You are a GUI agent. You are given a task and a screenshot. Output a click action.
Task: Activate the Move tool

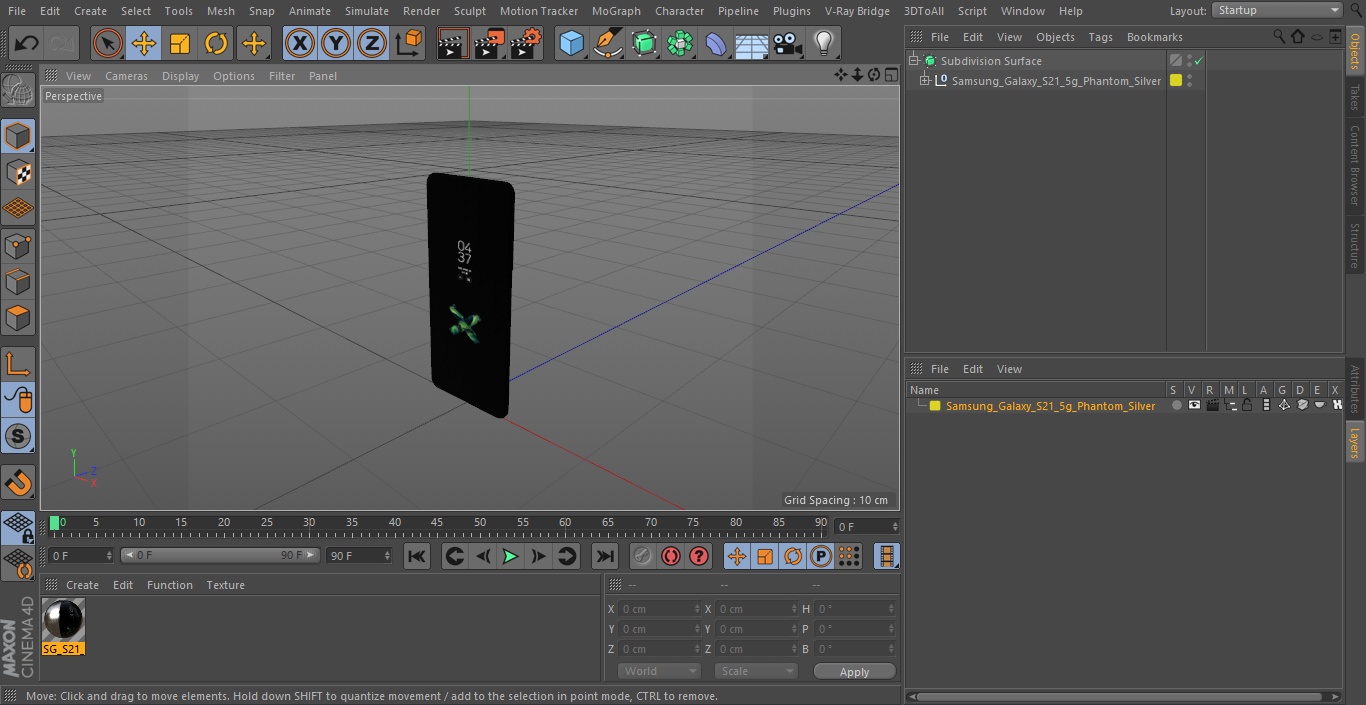click(144, 43)
